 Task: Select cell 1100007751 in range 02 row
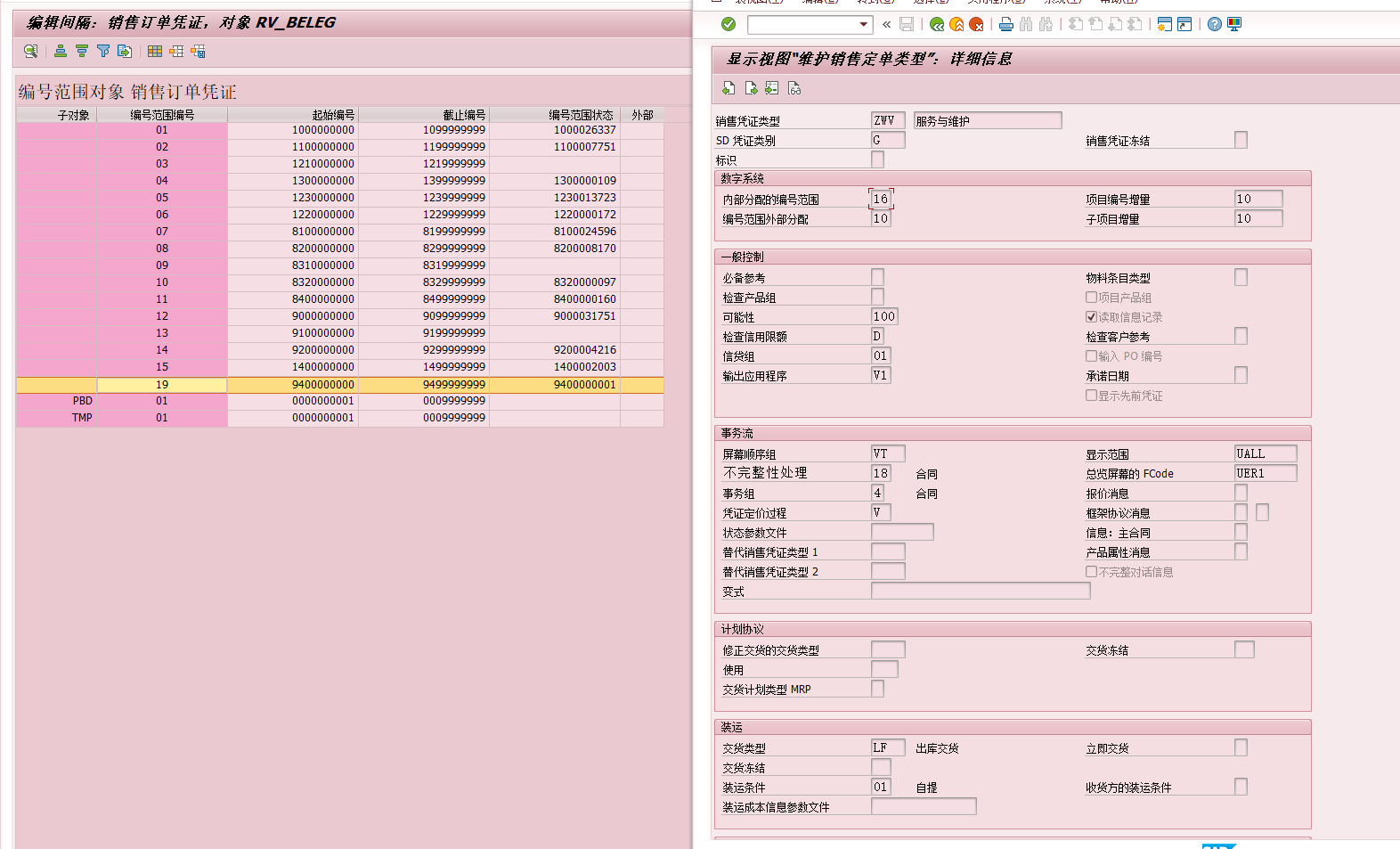point(555,147)
